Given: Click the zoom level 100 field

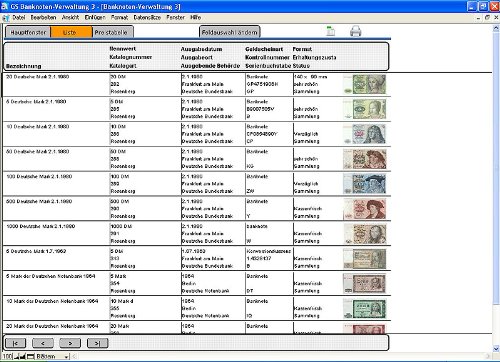Looking at the screenshot, I should coord(7,356).
